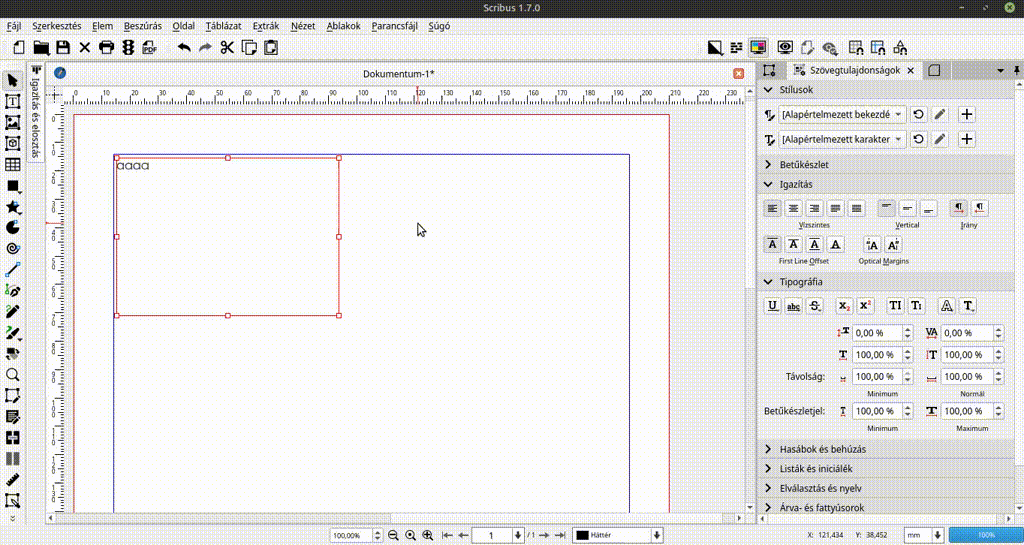Image resolution: width=1024 pixels, height=545 pixels.
Task: Click the Undo arrow icon
Action: click(x=184, y=47)
